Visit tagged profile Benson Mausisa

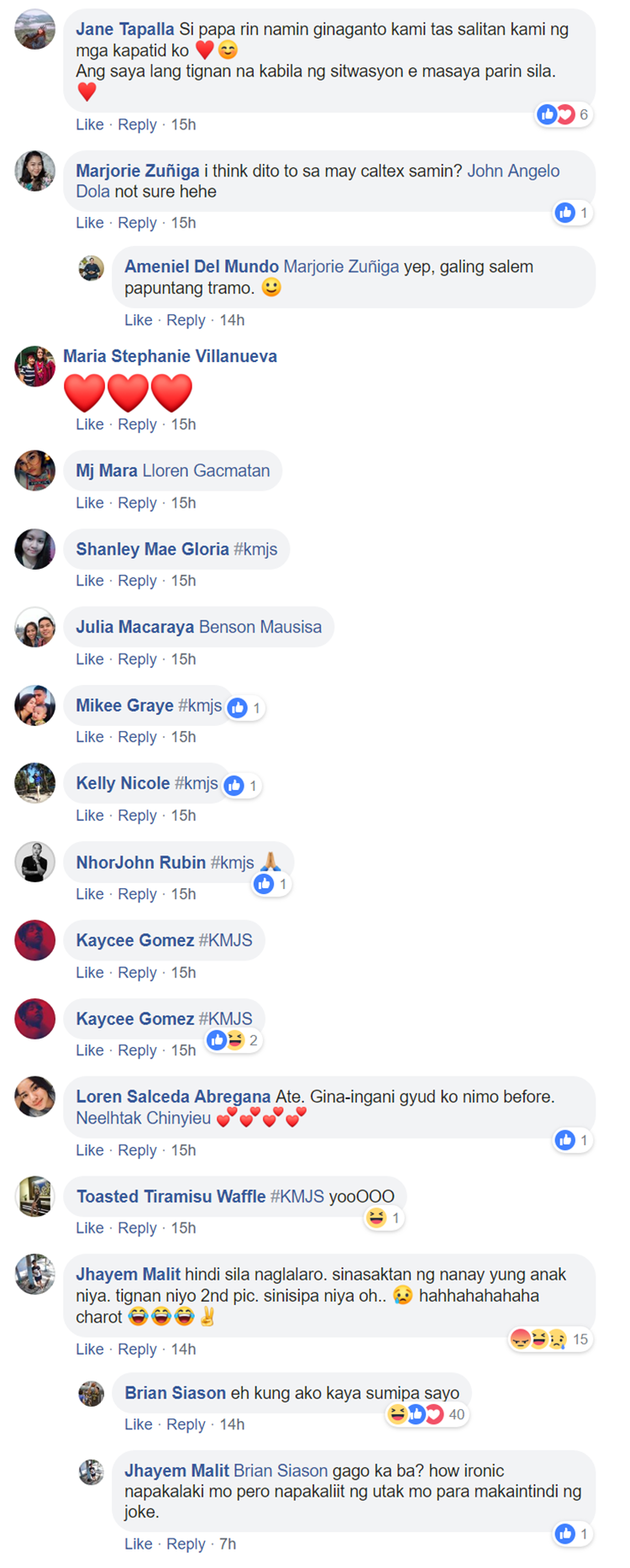[x=260, y=628]
